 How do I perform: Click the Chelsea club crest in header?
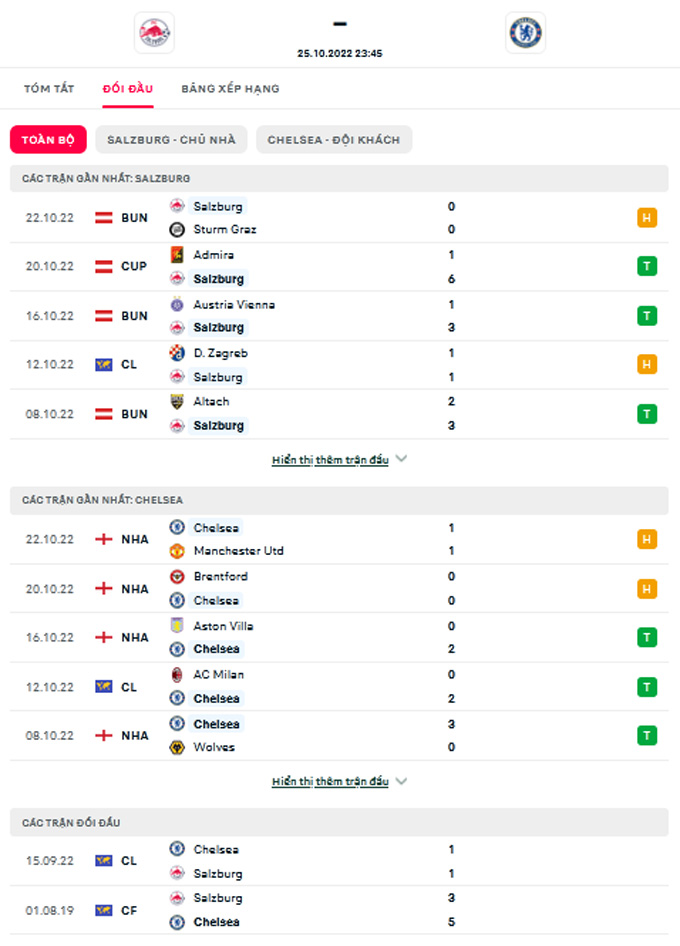(x=524, y=33)
